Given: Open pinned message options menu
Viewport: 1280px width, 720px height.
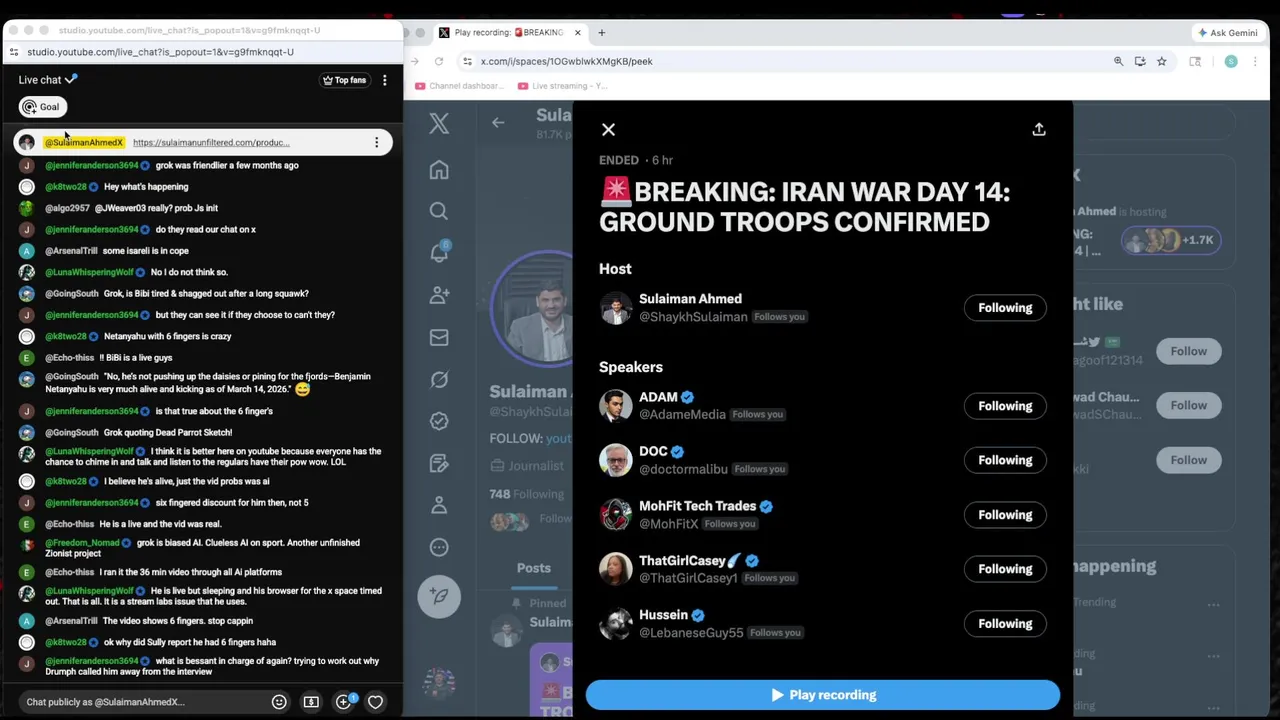Looking at the screenshot, I should pyautogui.click(x=376, y=143).
